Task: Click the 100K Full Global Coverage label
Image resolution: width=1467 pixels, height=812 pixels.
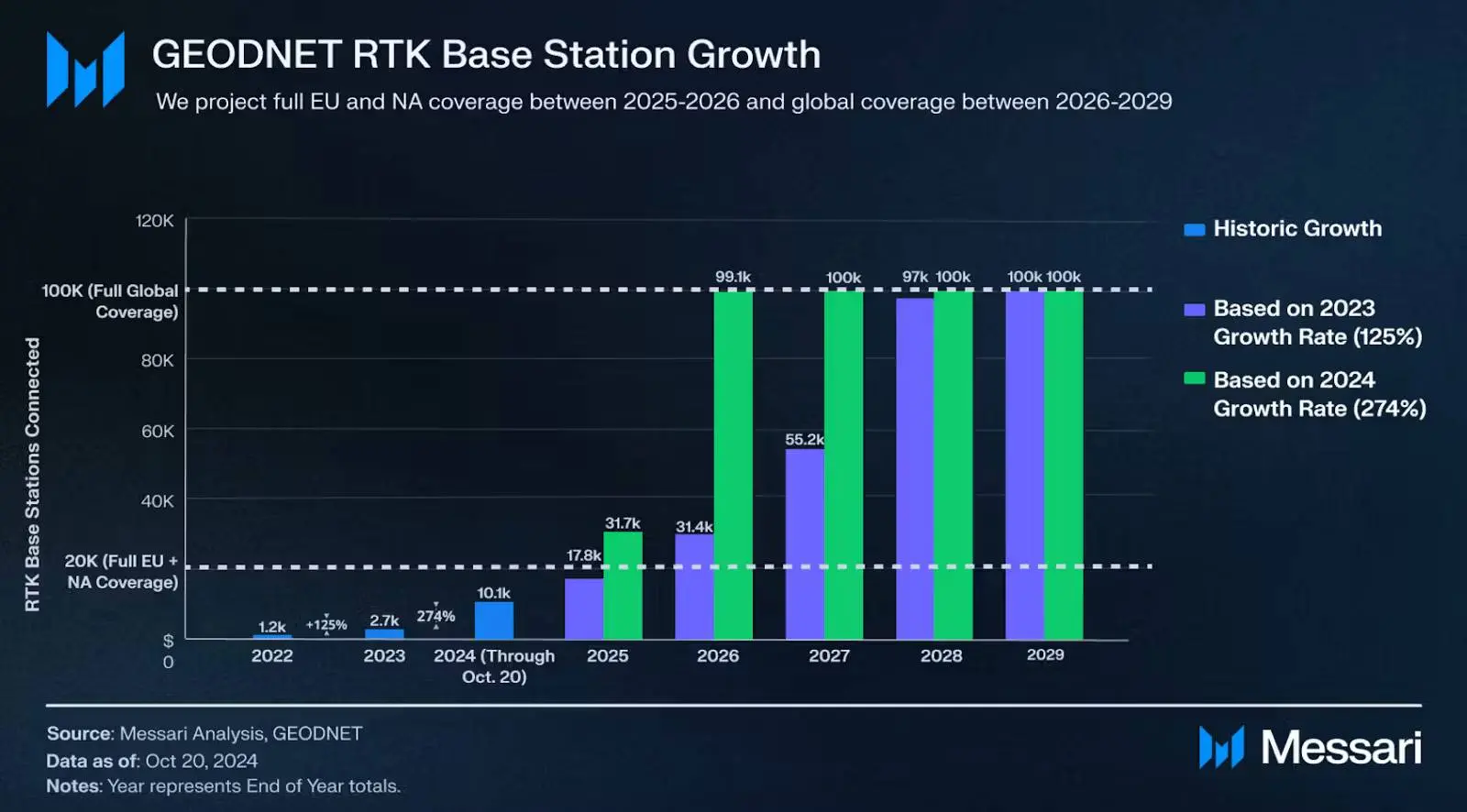Action: pyautogui.click(x=110, y=302)
